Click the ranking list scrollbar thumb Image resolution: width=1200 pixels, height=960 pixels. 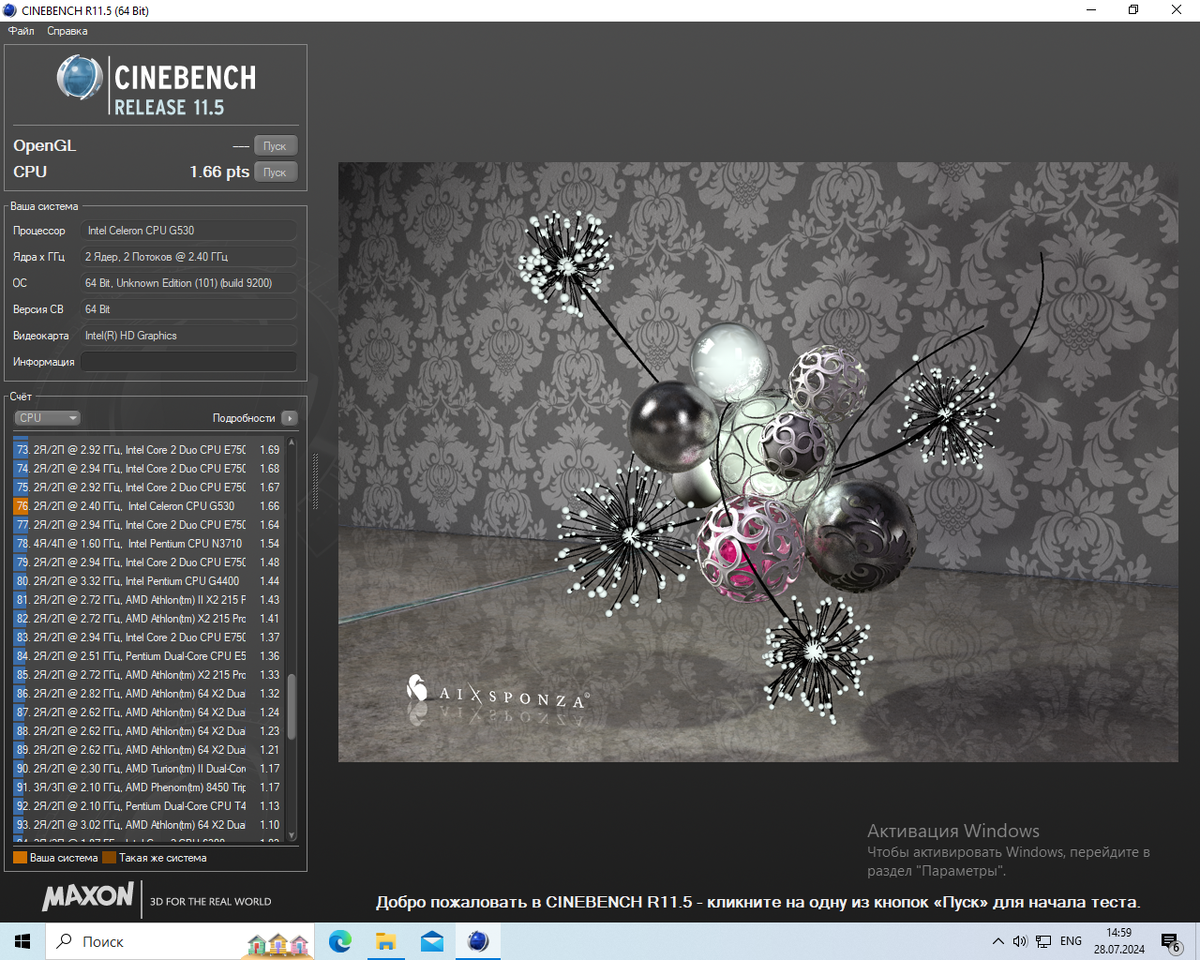coord(292,706)
